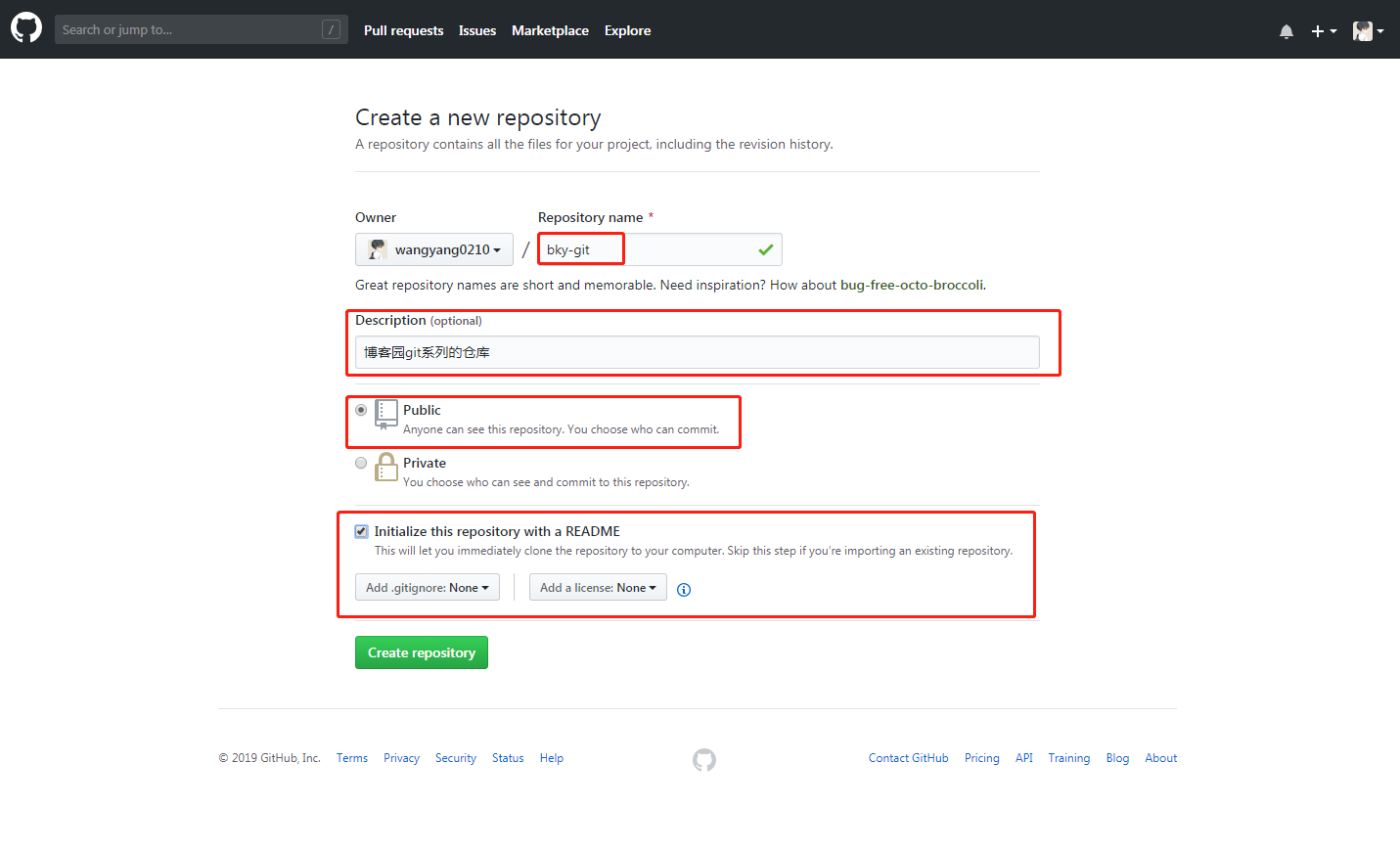This screenshot has height=853, width=1400.
Task: Click the GitHub Octocat logo in header
Action: (x=26, y=28)
